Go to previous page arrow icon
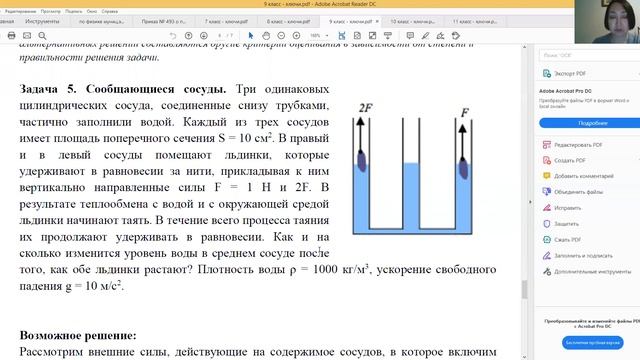The image size is (640, 360). [x=189, y=36]
